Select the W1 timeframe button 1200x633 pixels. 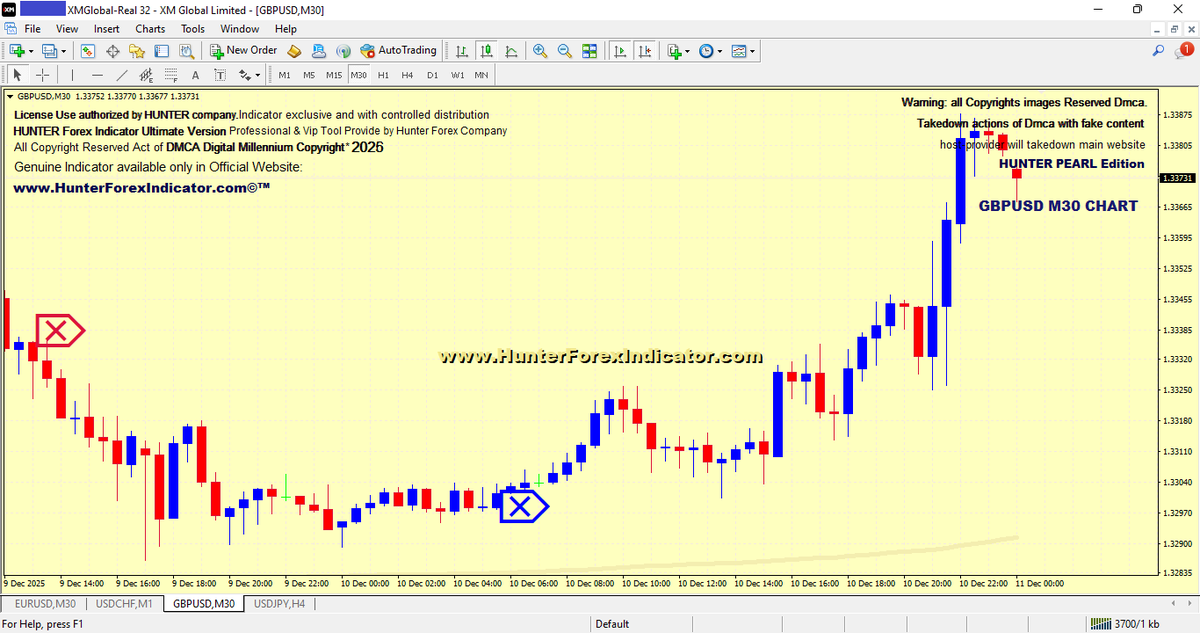(457, 75)
